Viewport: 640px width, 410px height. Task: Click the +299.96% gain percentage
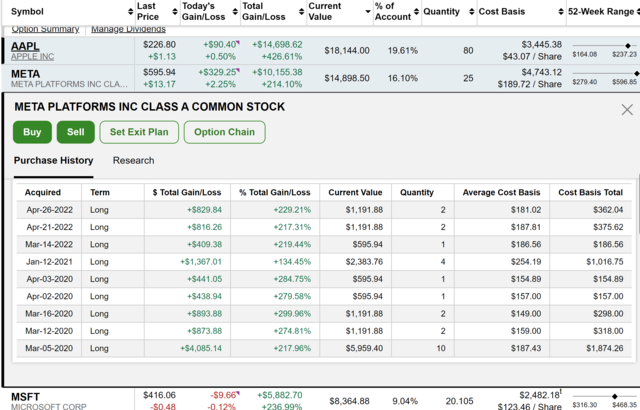pos(292,314)
